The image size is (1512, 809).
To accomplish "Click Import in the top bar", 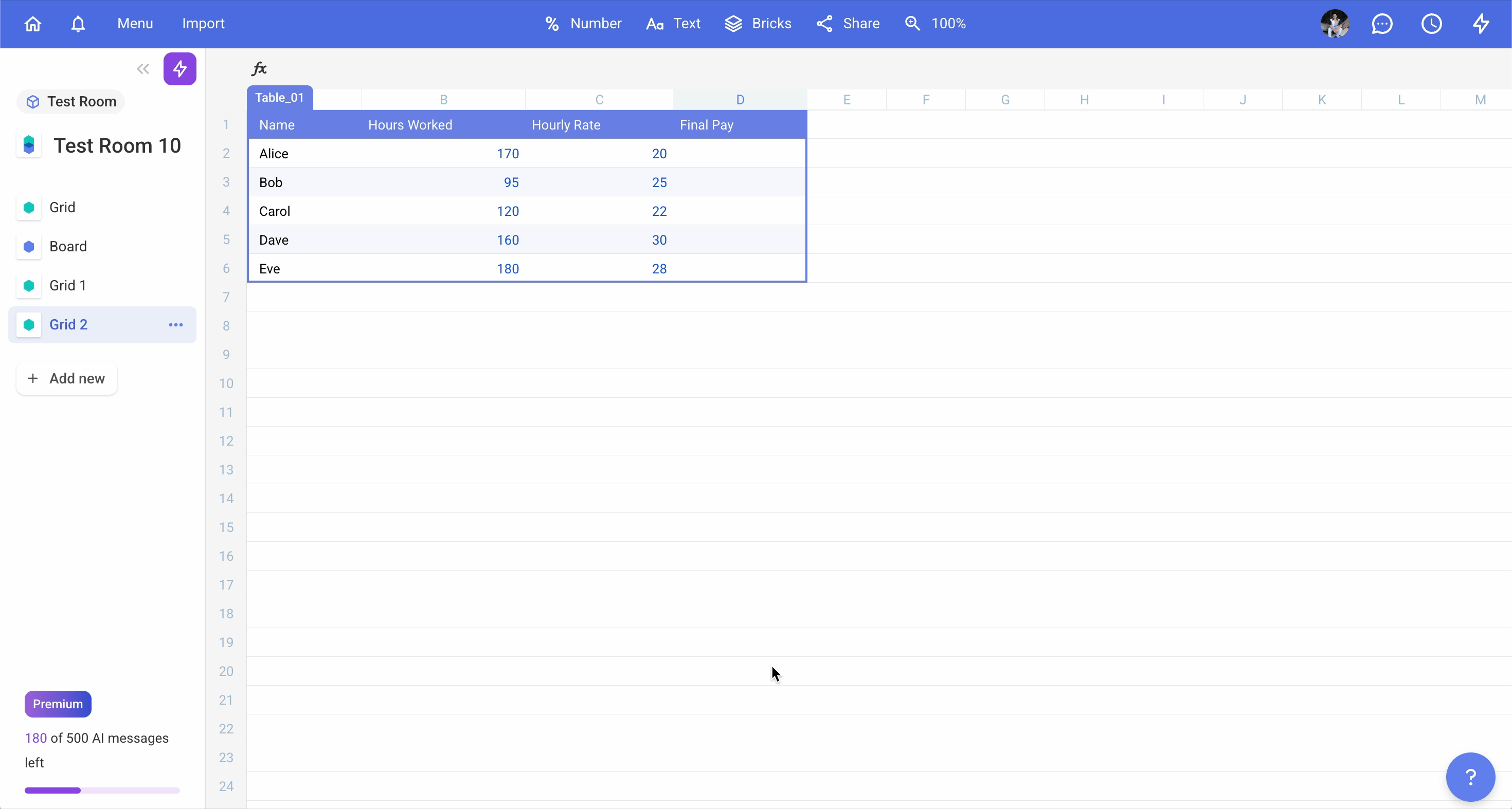I will [203, 24].
